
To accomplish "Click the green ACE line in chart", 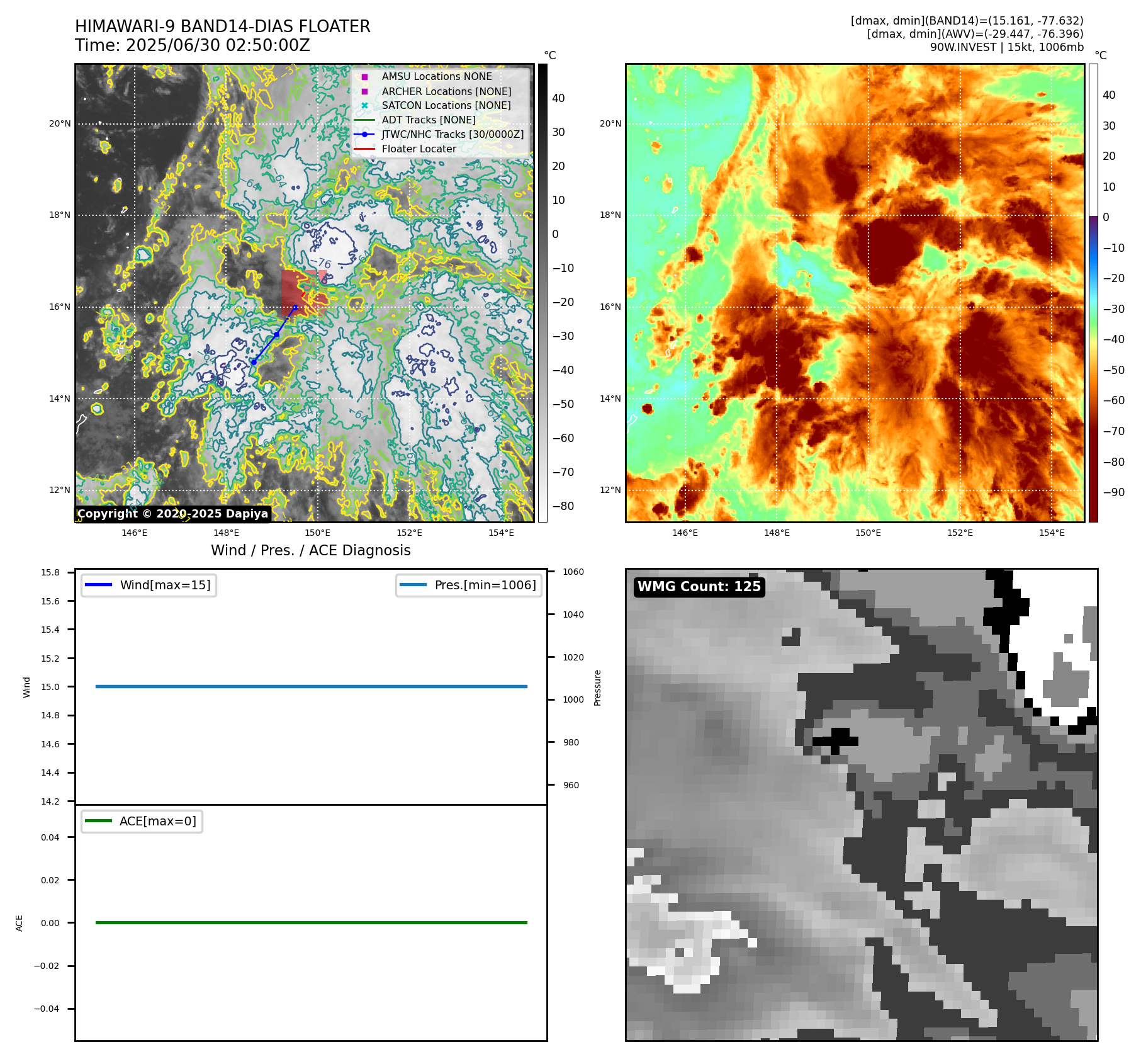I will (311, 922).
